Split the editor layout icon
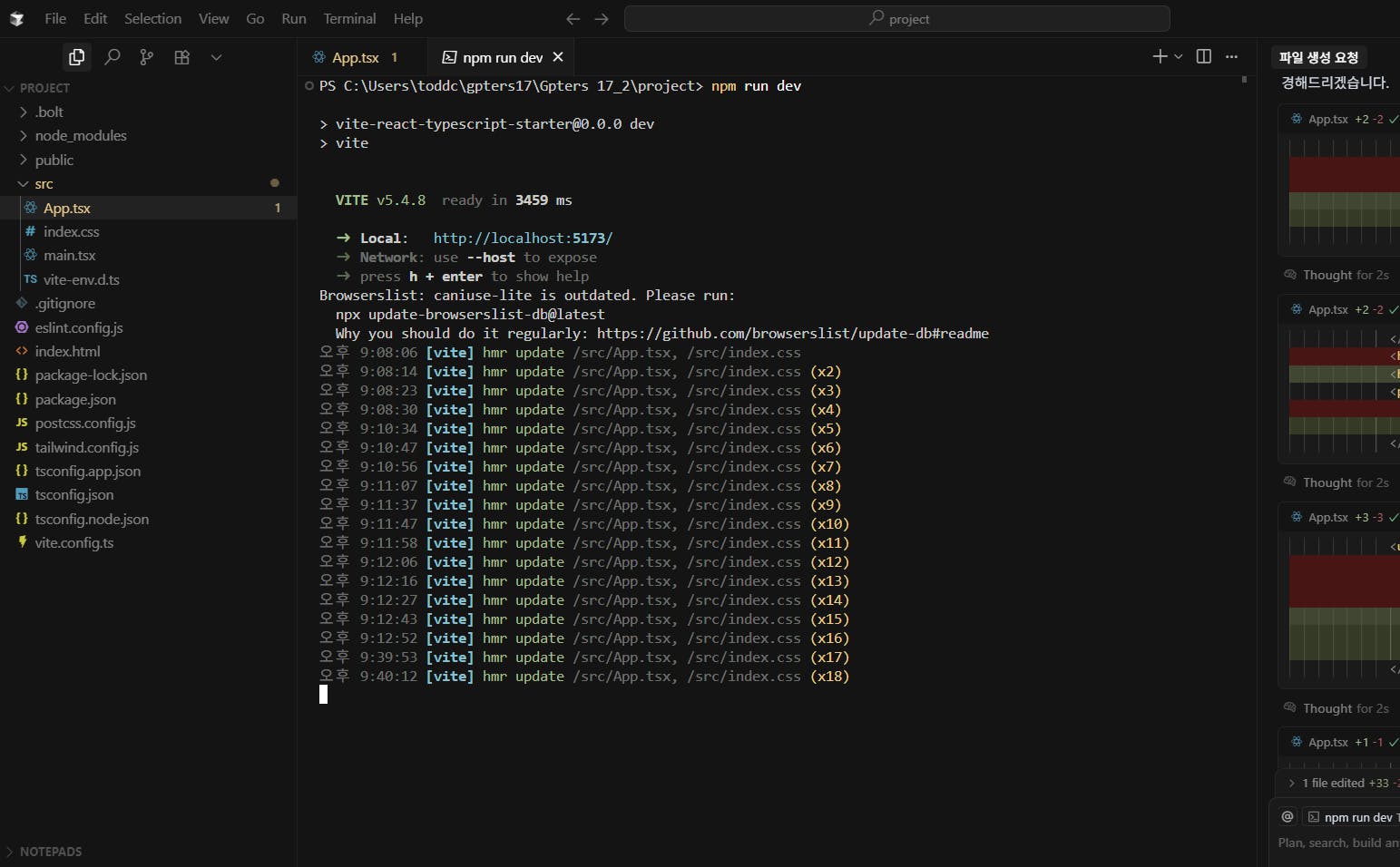This screenshot has height=867, width=1400. pos(1204,56)
